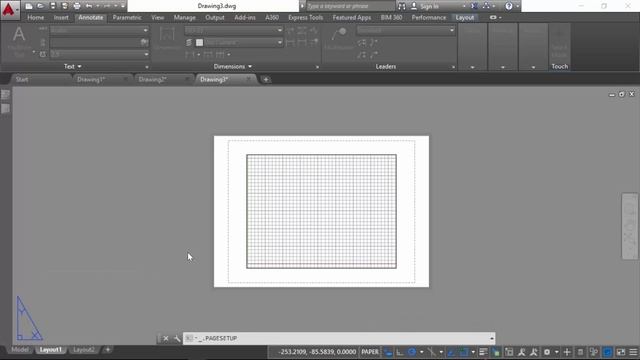The height and width of the screenshot is (360, 640).
Task: Click the layout viewport on the paper
Action: coord(321,211)
